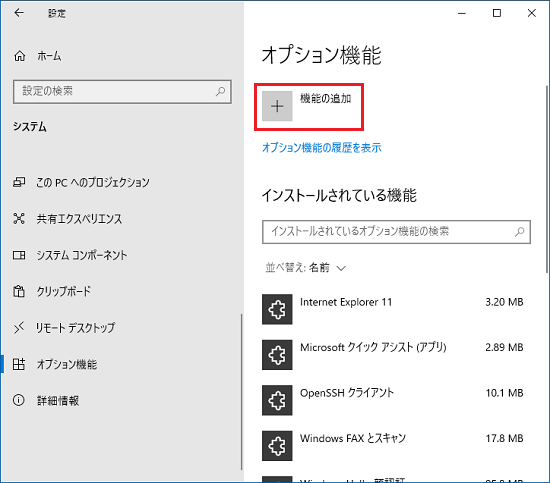This screenshot has width=550, height=483.
Task: Click the Windows FAX とスキャン puzzle icon
Action: [277, 445]
